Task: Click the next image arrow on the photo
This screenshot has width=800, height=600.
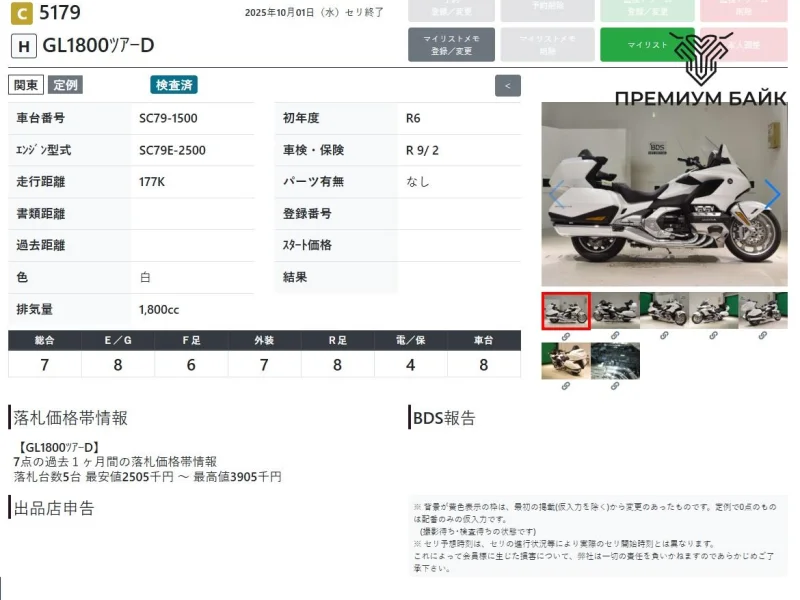Action: point(771,194)
